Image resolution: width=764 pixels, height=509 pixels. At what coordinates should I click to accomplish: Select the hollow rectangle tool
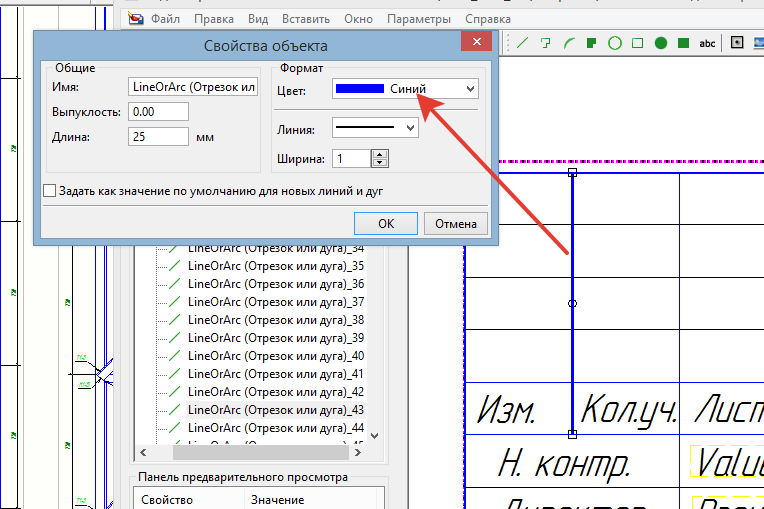point(638,43)
